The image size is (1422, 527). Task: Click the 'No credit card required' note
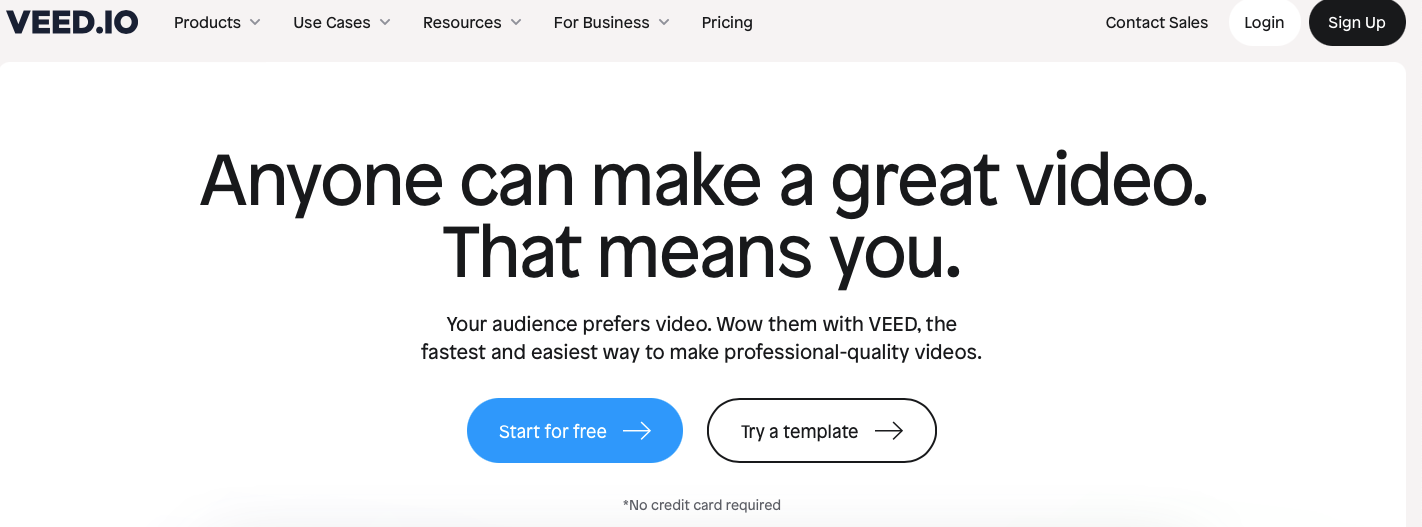(701, 505)
